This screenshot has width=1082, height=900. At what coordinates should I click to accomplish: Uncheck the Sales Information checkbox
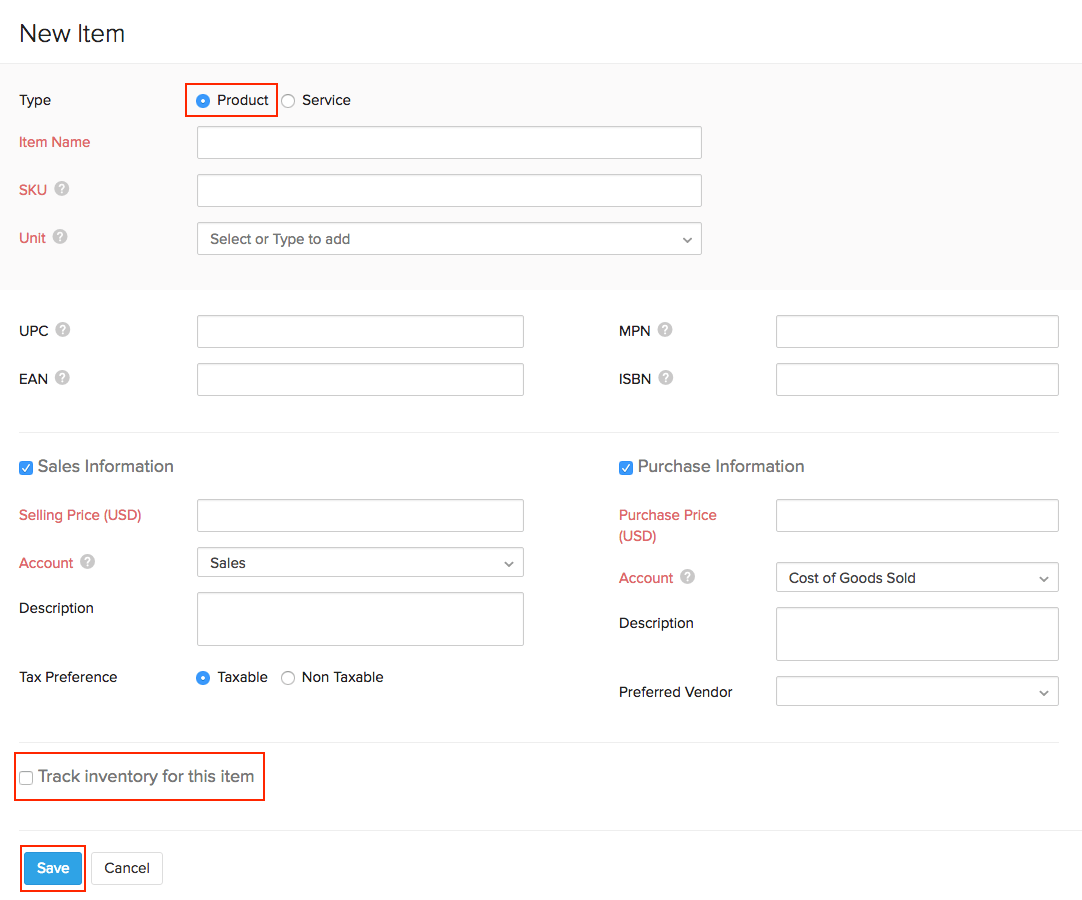tap(26, 468)
